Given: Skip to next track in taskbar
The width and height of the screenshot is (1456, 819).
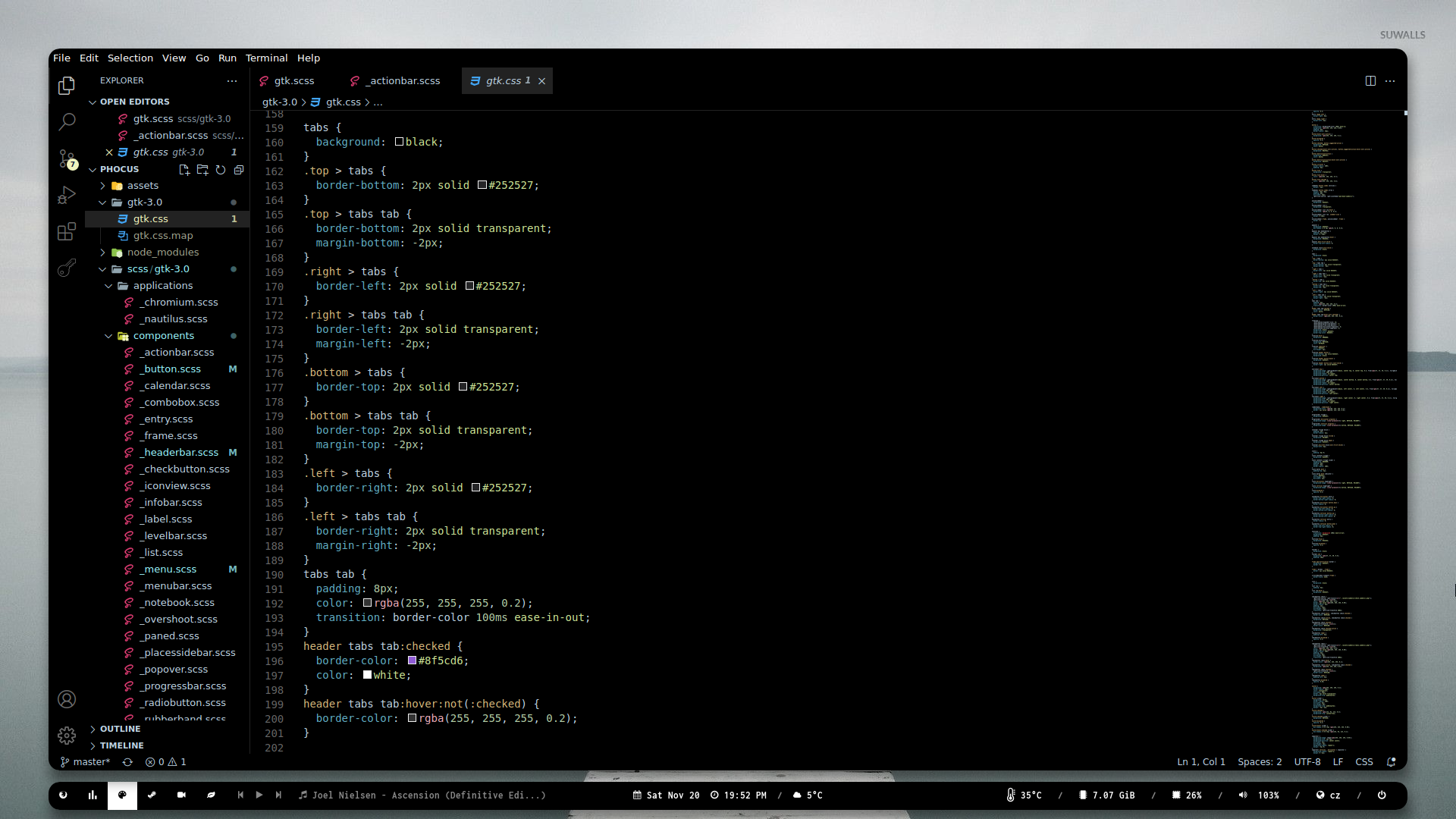Looking at the screenshot, I should pyautogui.click(x=278, y=795).
